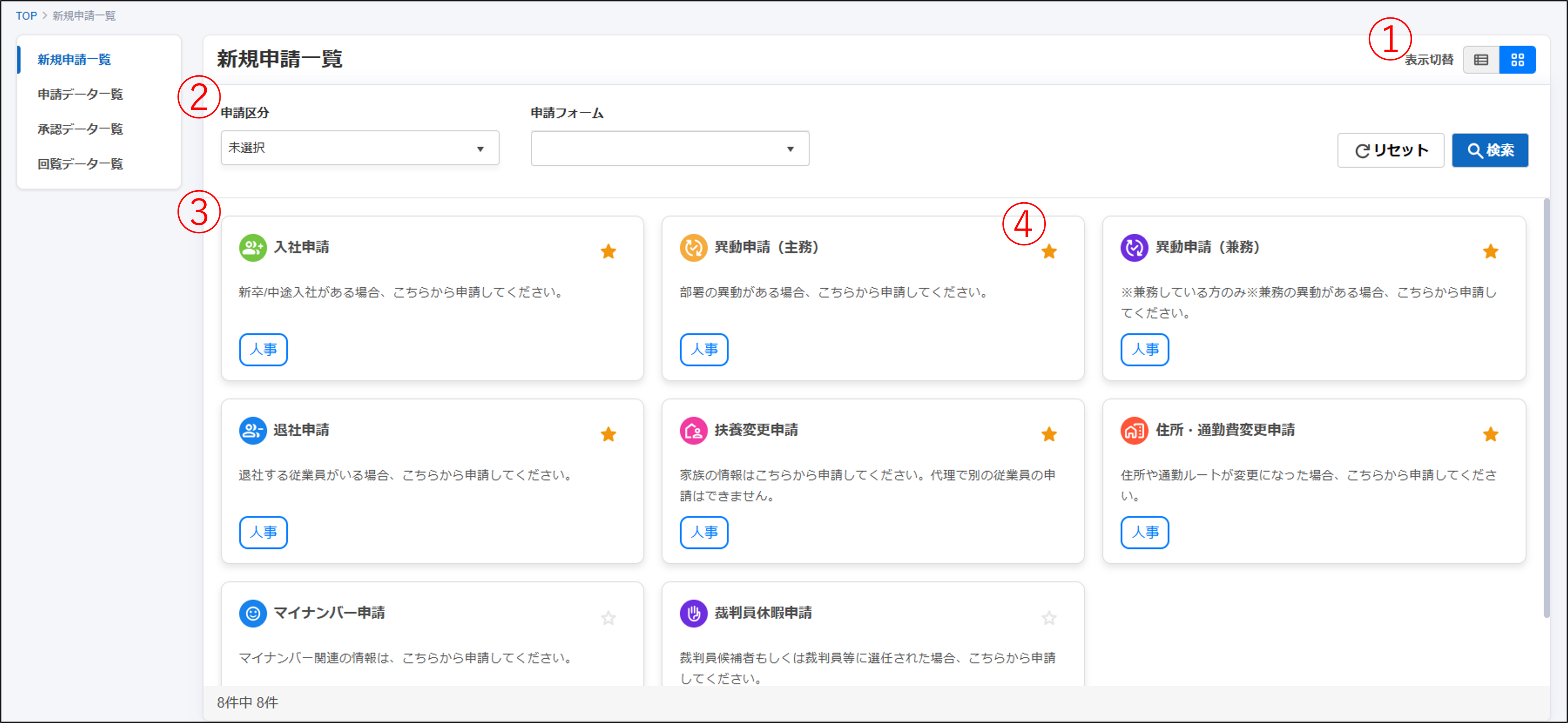1568x723 pixels.
Task: Favorite the マイナンバー申請 card star
Action: (x=608, y=618)
